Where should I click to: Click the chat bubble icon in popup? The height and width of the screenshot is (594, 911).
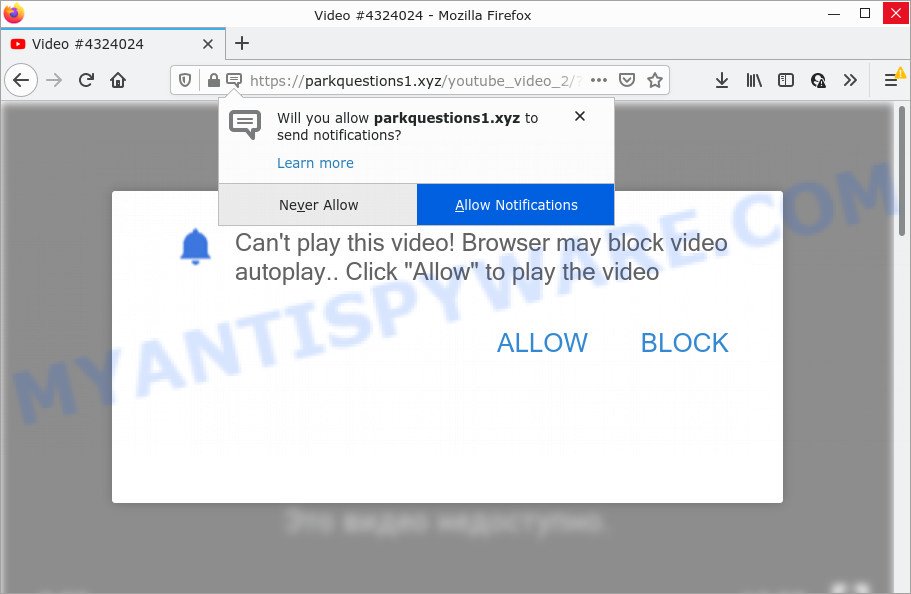(245, 124)
